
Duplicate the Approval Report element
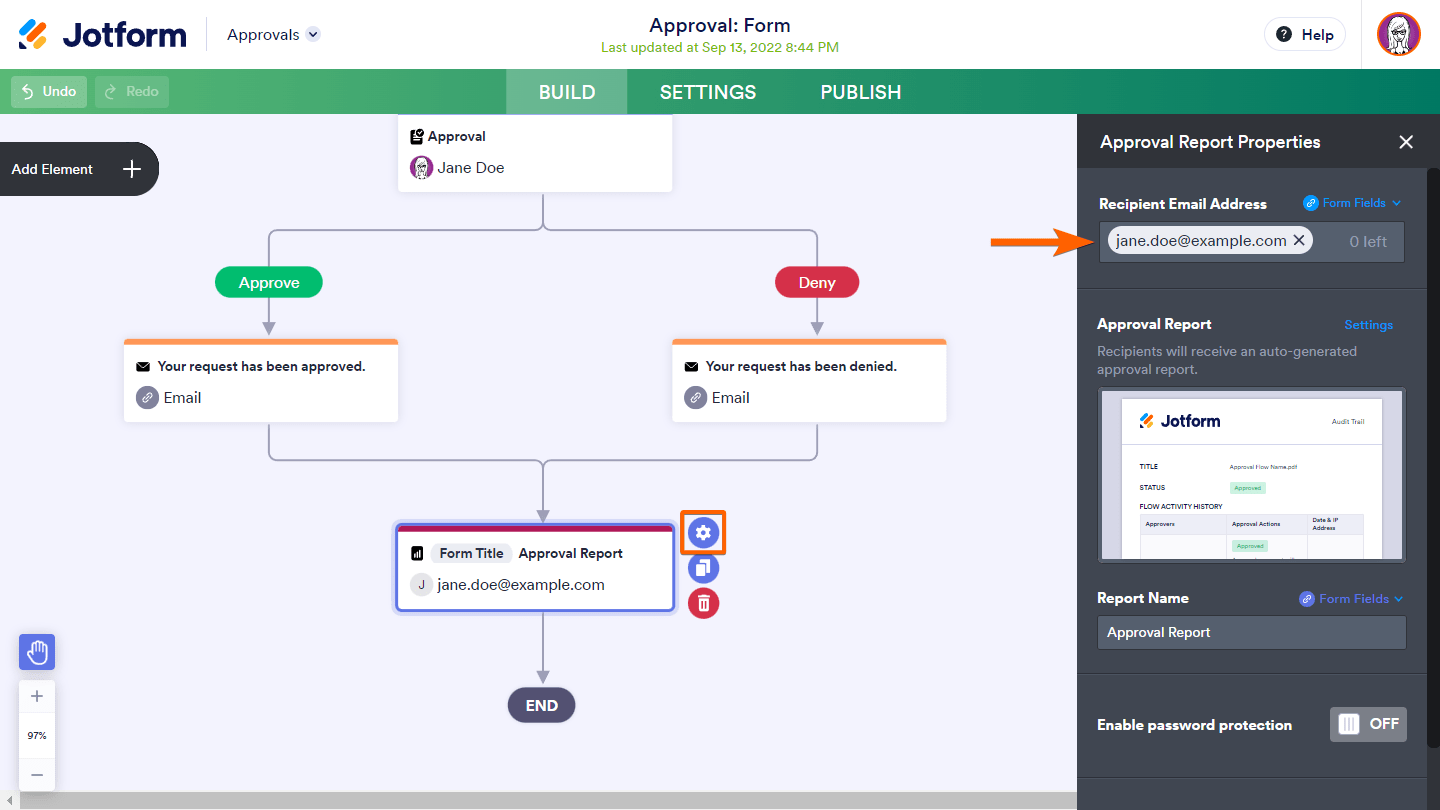[703, 568]
